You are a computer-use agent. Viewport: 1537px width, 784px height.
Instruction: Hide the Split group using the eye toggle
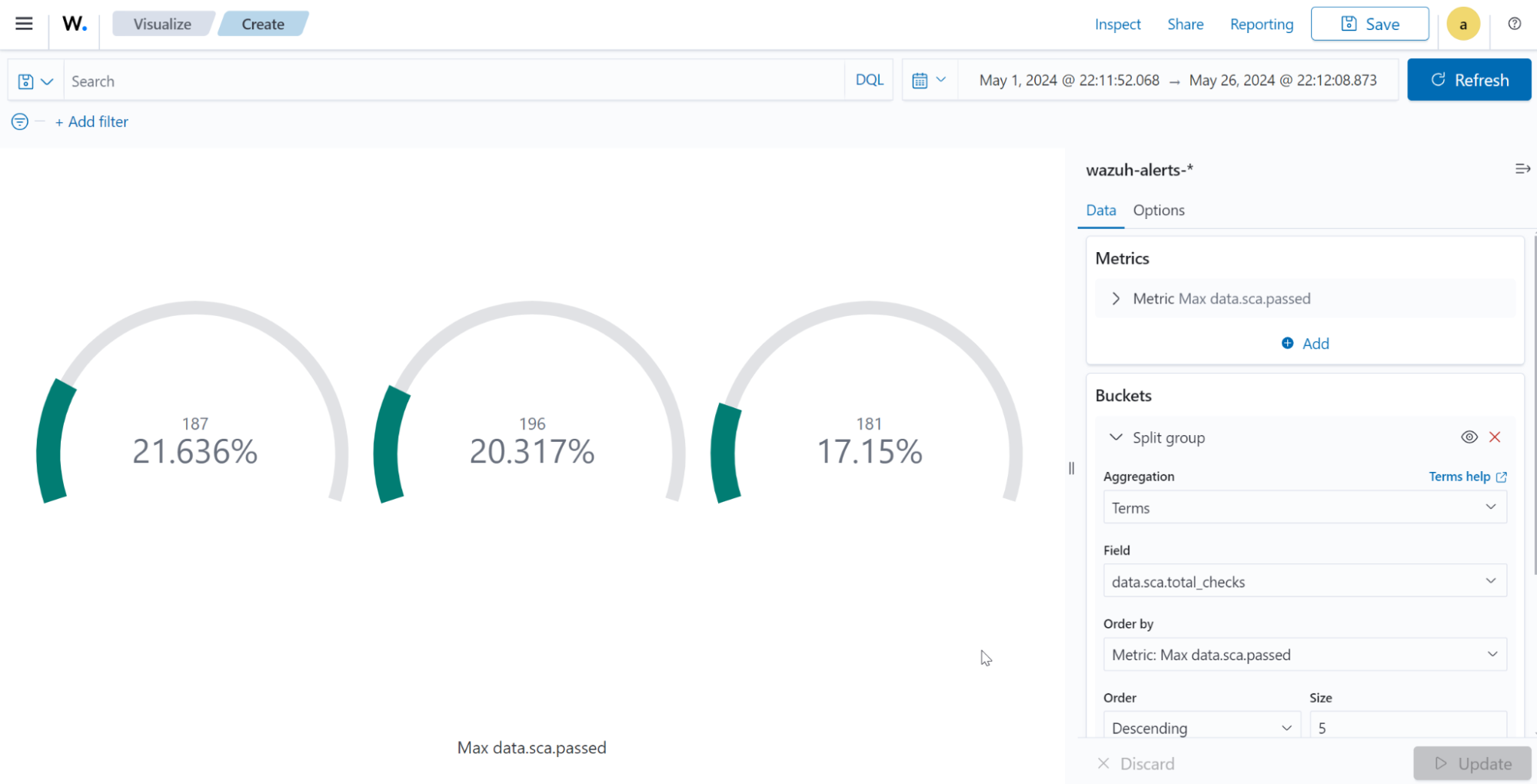coord(1469,437)
